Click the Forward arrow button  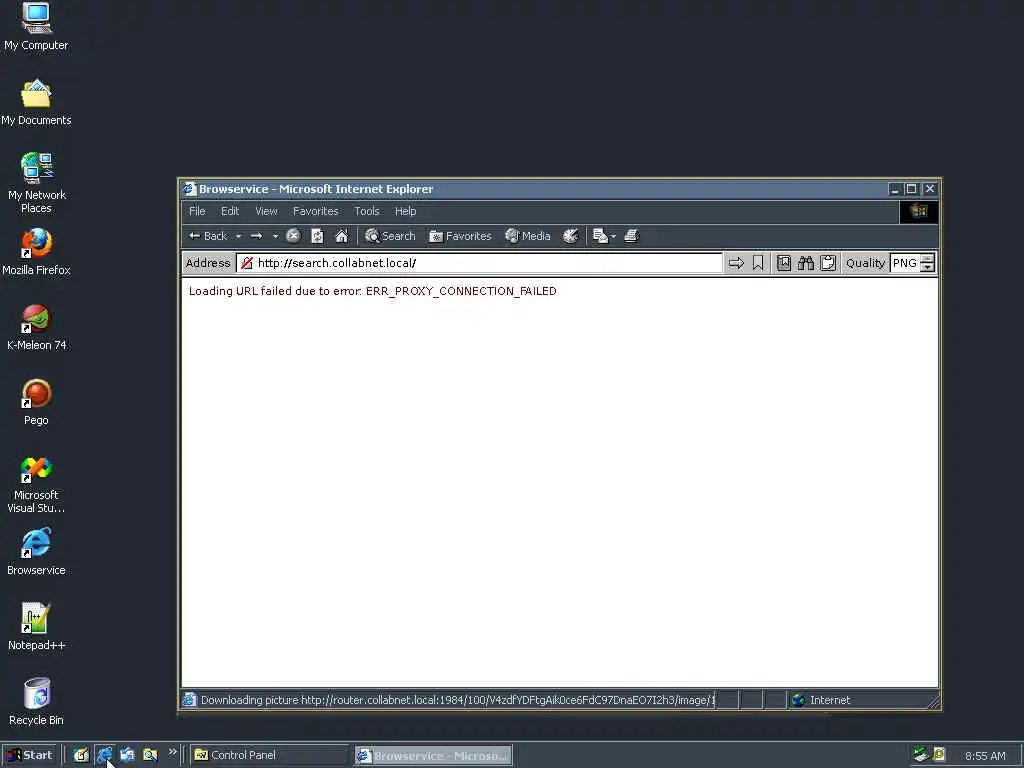pyautogui.click(x=257, y=236)
